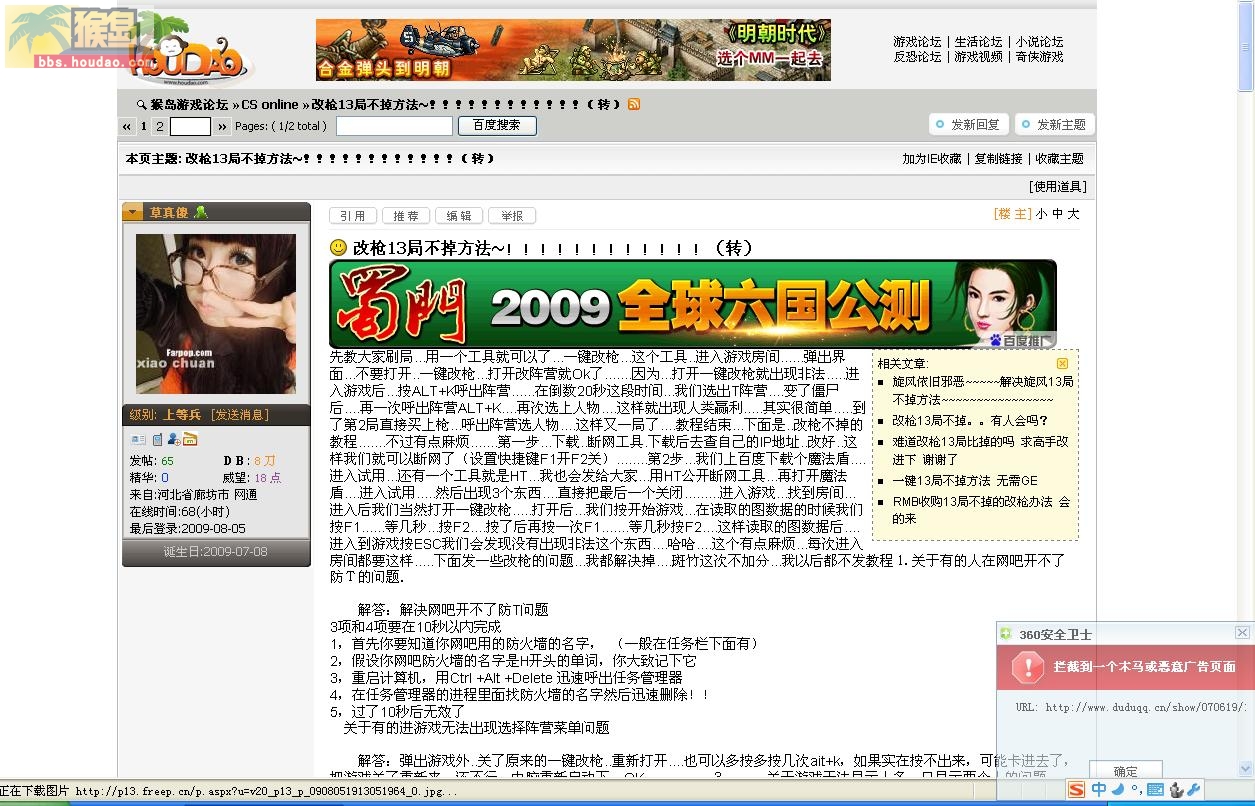The image size is (1255, 806).
Task: Click the page scrollbar down arrow
Action: pyautogui.click(x=1246, y=769)
